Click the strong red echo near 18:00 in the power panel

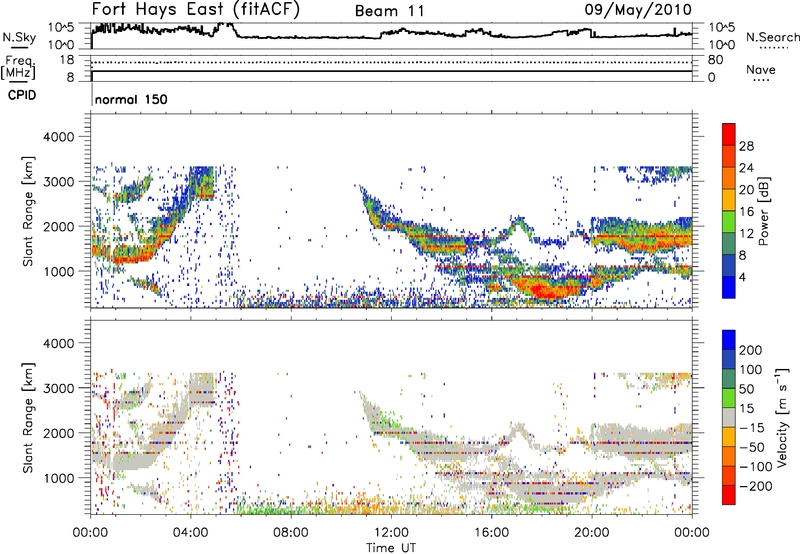pos(548,289)
